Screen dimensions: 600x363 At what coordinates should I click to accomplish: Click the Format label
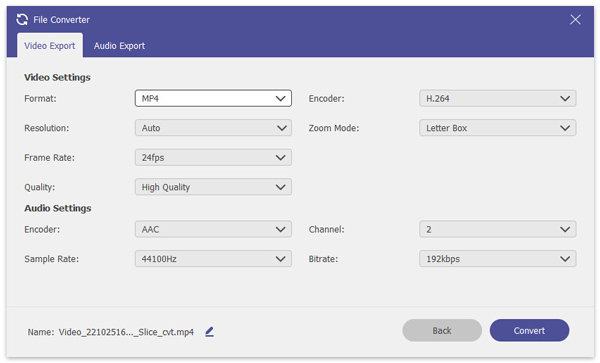point(40,99)
